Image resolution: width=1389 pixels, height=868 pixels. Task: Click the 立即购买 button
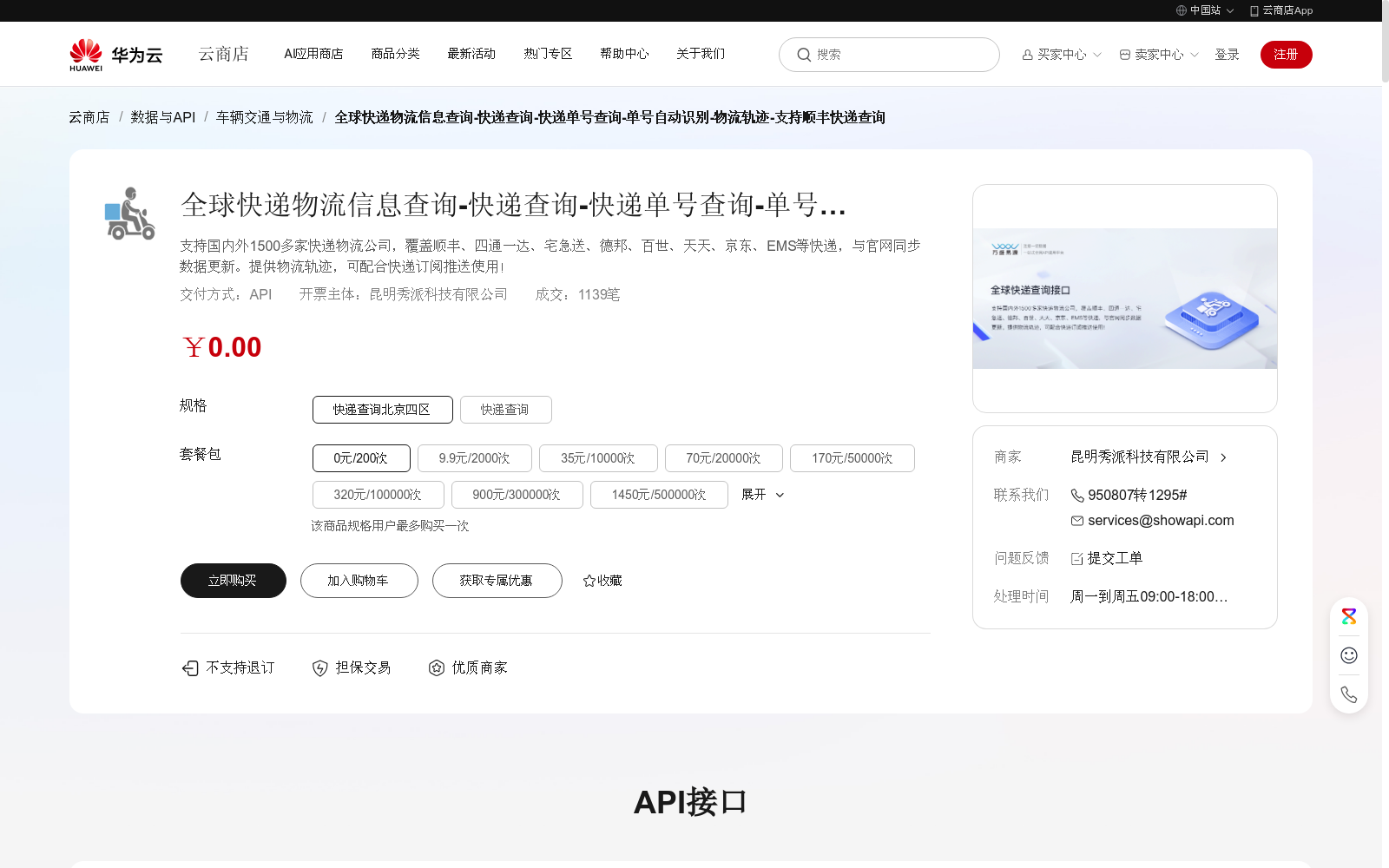coord(234,581)
